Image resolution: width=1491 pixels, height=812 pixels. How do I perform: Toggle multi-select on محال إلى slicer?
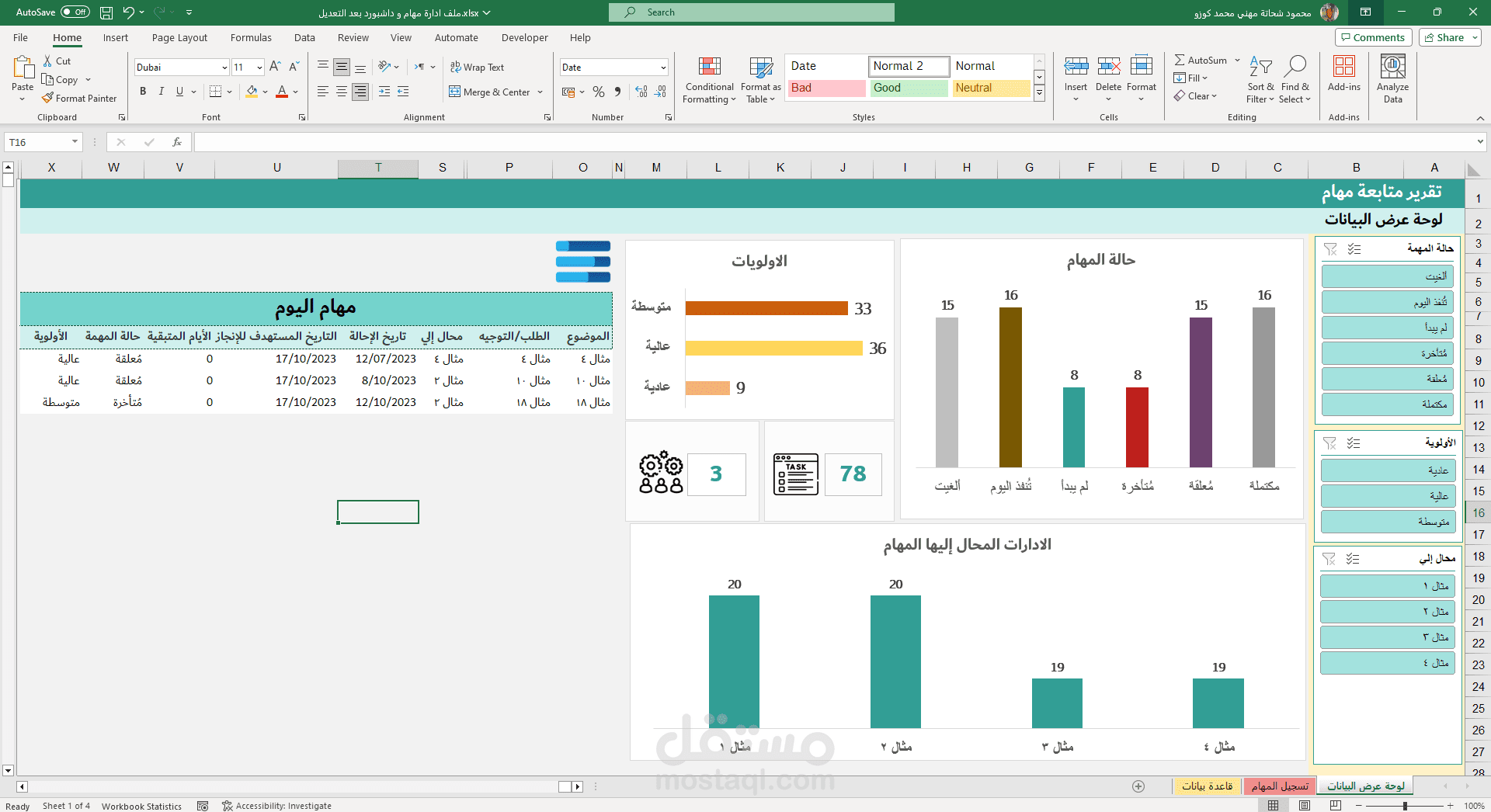click(x=1353, y=559)
